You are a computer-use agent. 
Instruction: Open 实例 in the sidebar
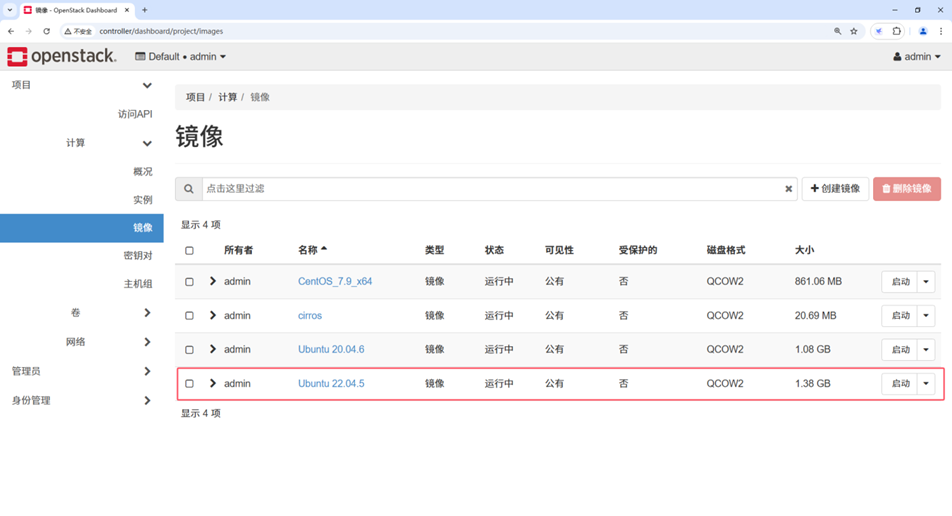coord(143,200)
